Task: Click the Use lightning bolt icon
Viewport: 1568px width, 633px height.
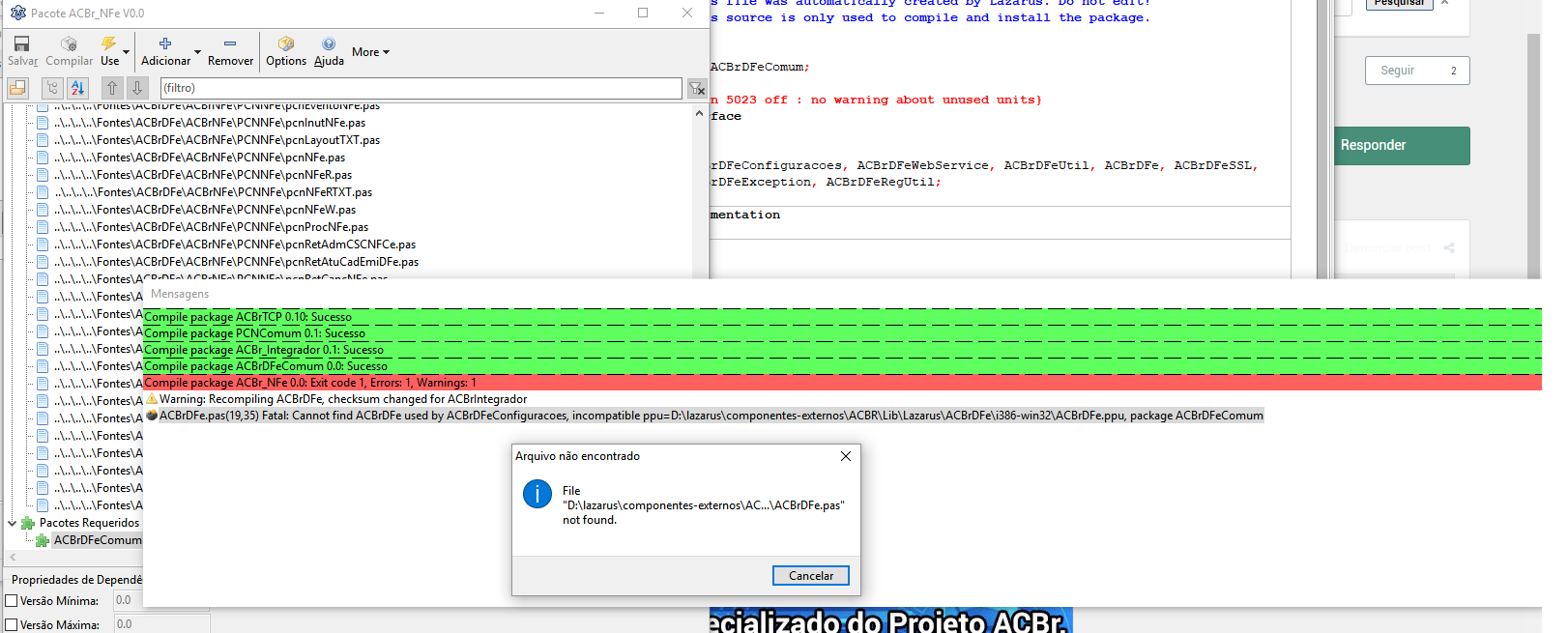Action: pos(108,43)
